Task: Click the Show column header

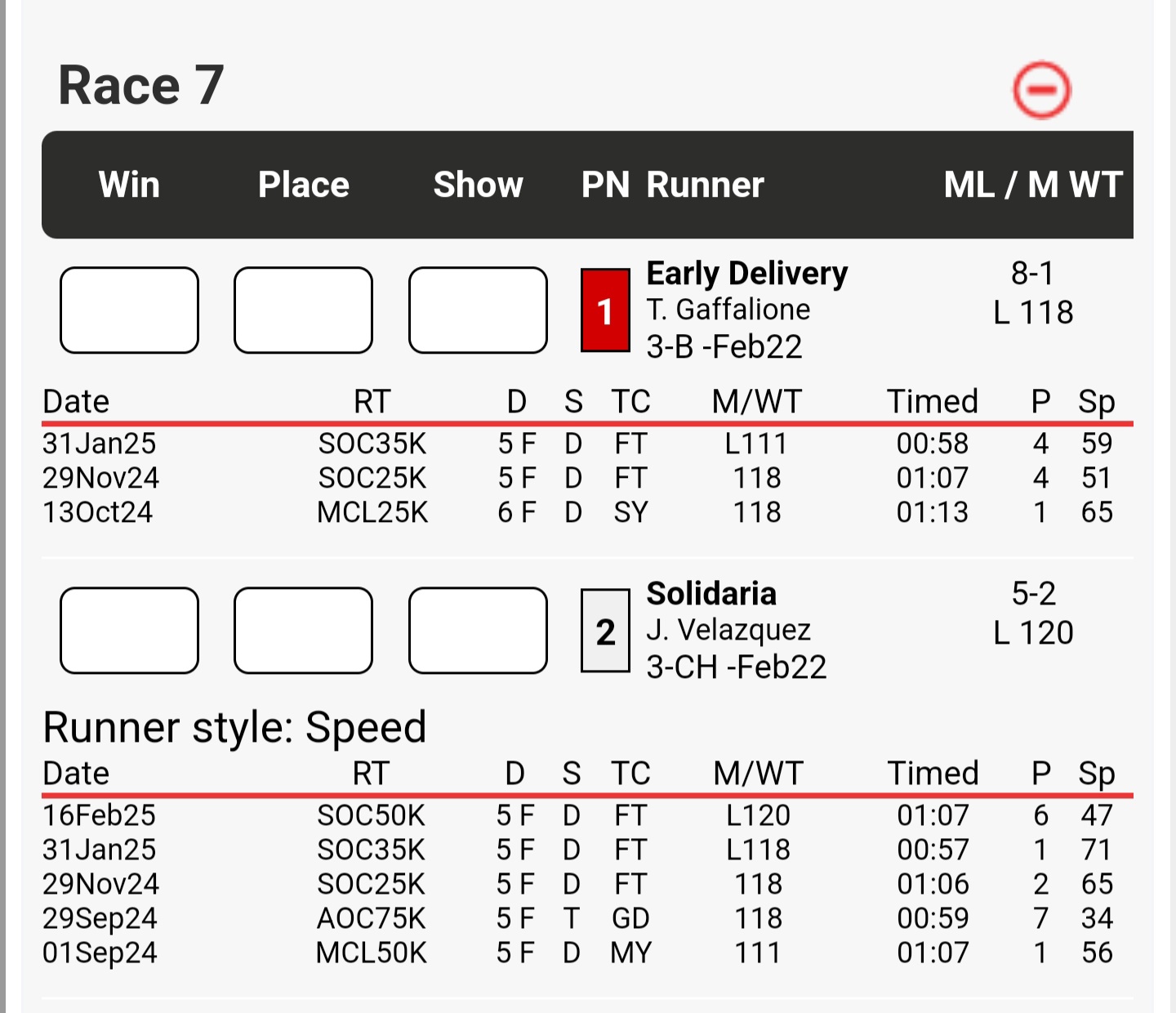Action: 479,185
